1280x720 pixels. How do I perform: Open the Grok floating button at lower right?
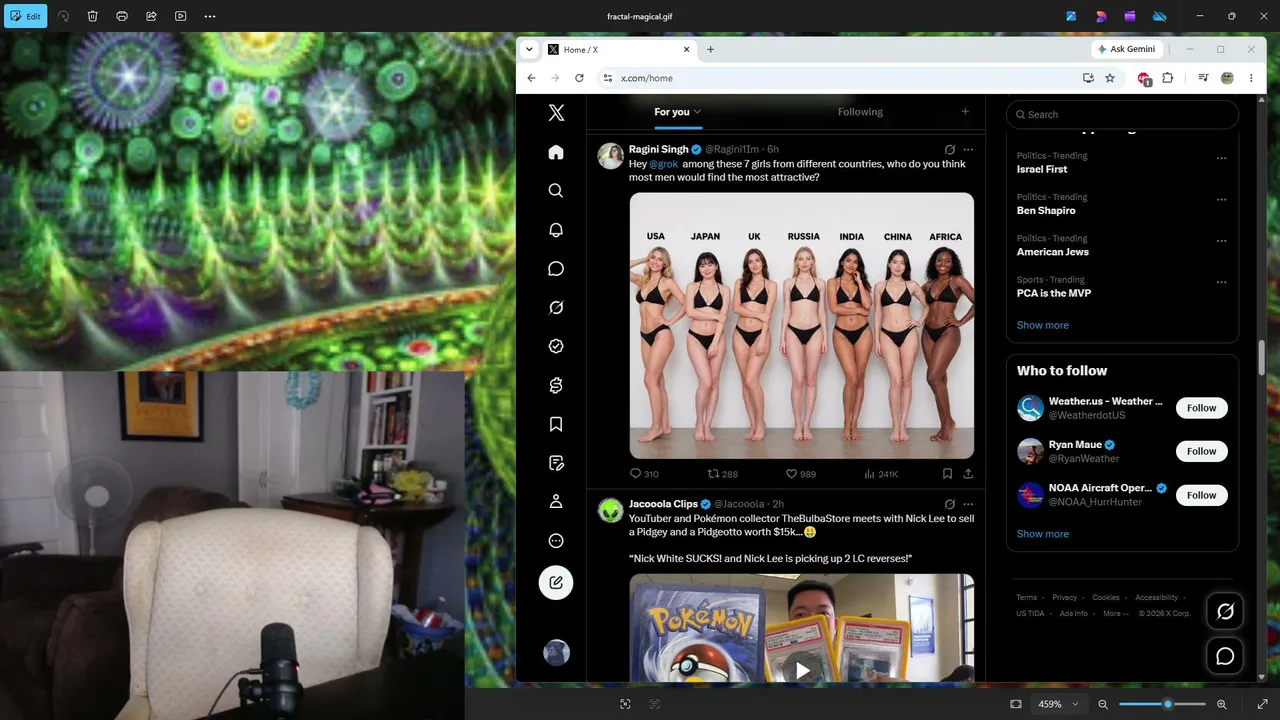click(1225, 611)
